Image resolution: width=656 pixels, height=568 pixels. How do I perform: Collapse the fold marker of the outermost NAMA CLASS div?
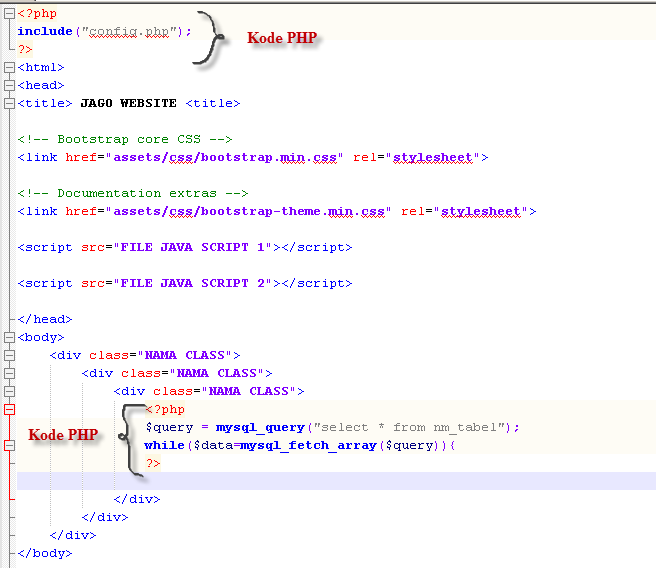click(9, 355)
